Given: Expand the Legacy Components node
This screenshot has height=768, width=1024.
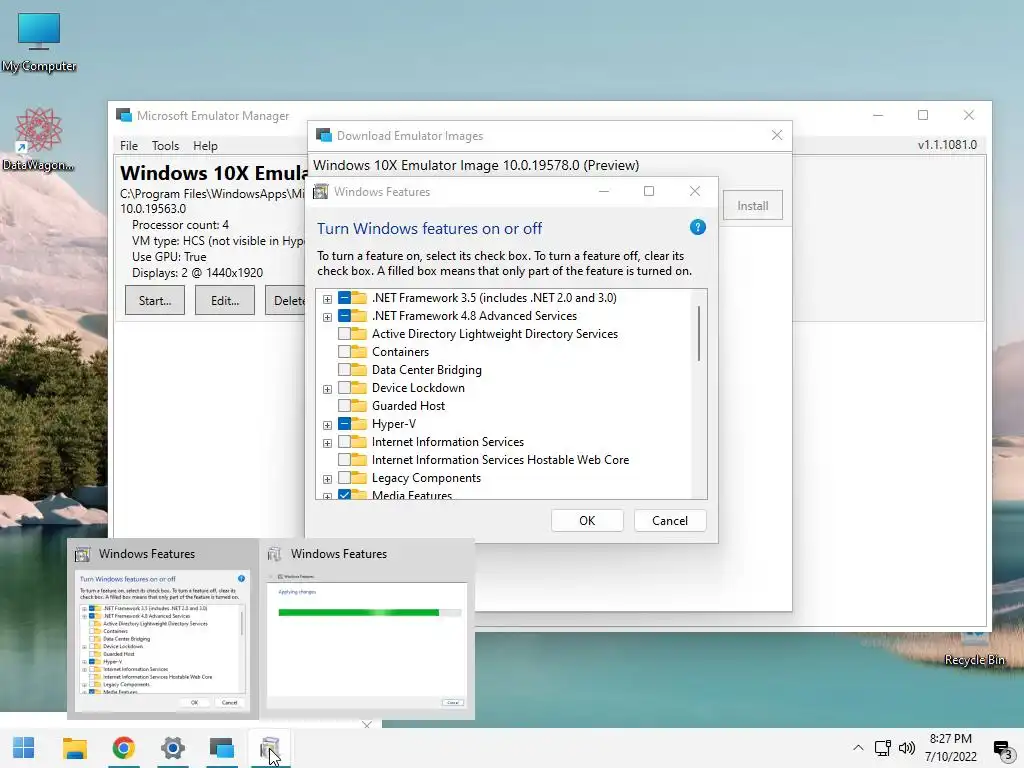Looking at the screenshot, I should coord(327,479).
